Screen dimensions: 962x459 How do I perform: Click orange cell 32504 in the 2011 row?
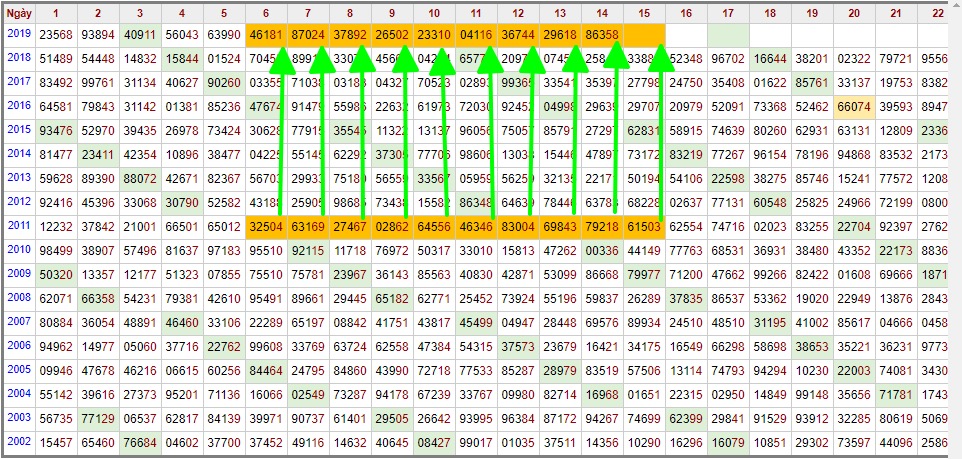pyautogui.click(x=265, y=227)
